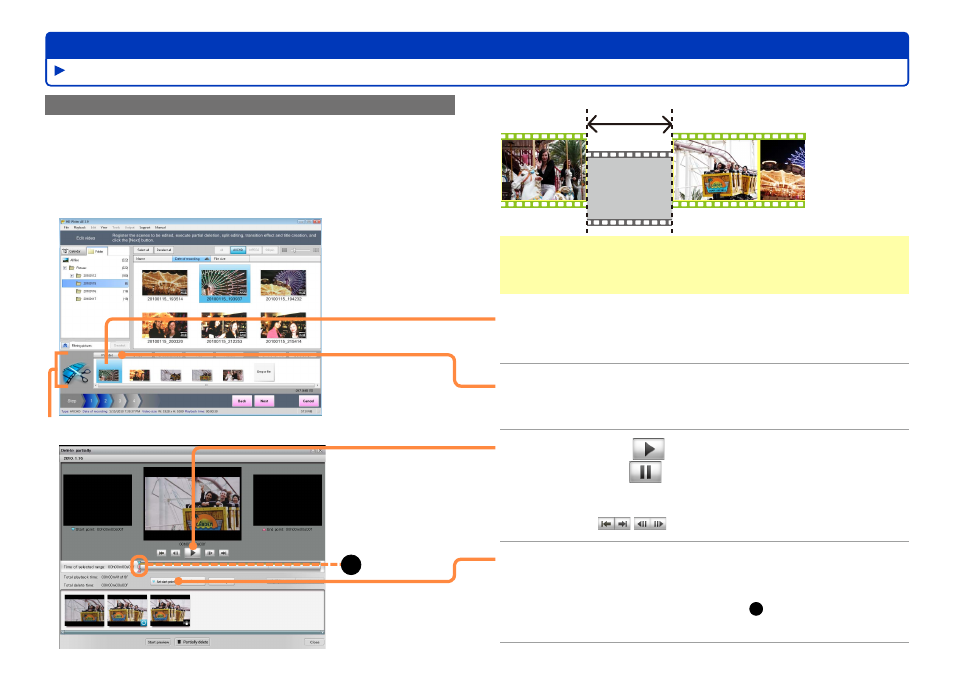Switch to the Folder tab
This screenshot has height=673, width=954.
(96, 251)
